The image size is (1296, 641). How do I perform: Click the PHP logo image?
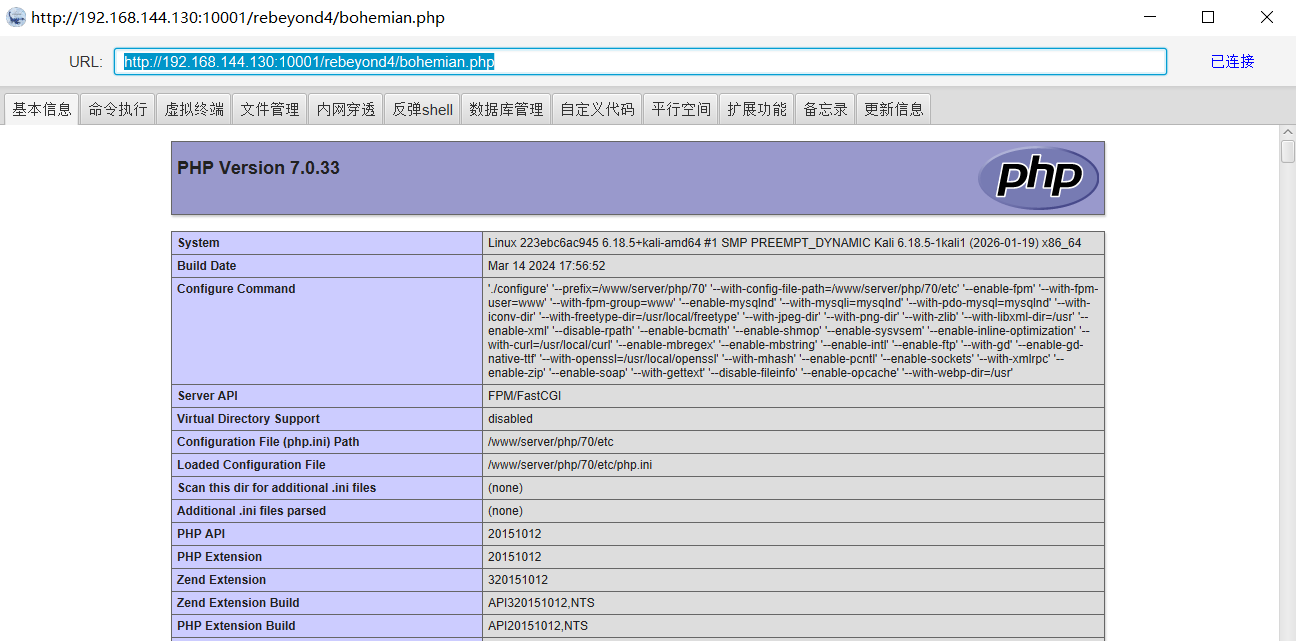(1038, 178)
